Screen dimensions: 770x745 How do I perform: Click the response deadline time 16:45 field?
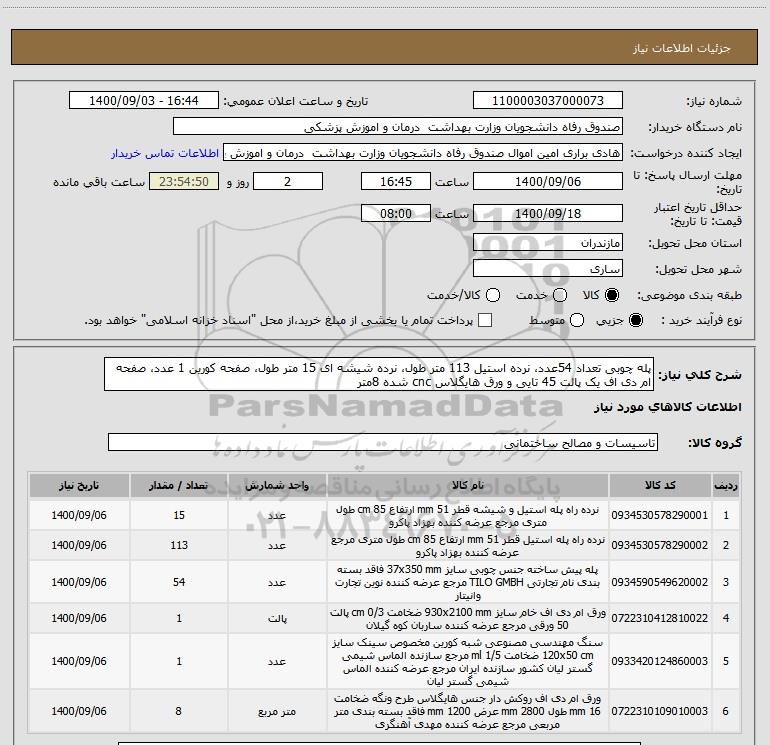coord(396,182)
